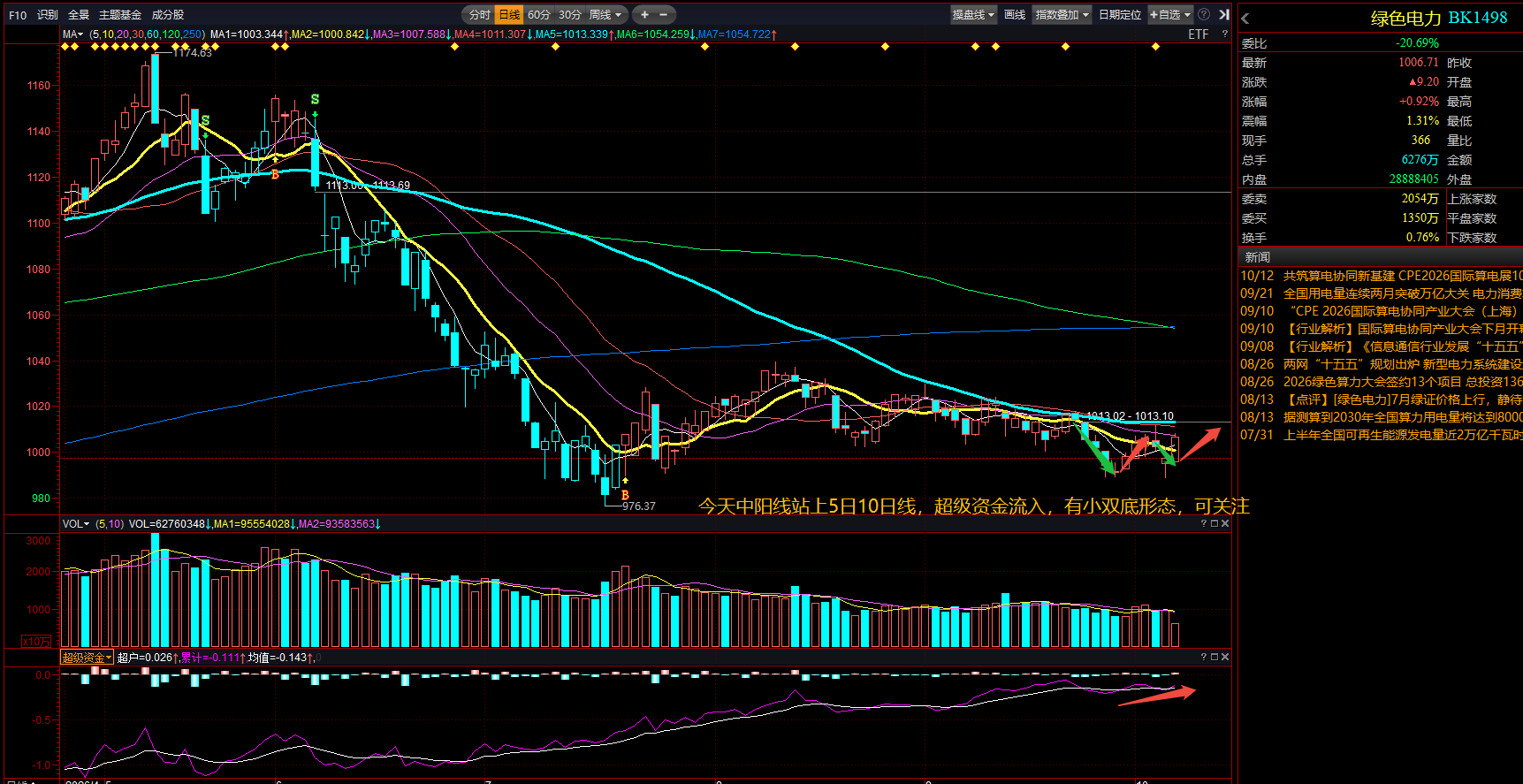1523x784 pixels.
Task: Open the 成分股 constituent list
Action: [x=168, y=15]
